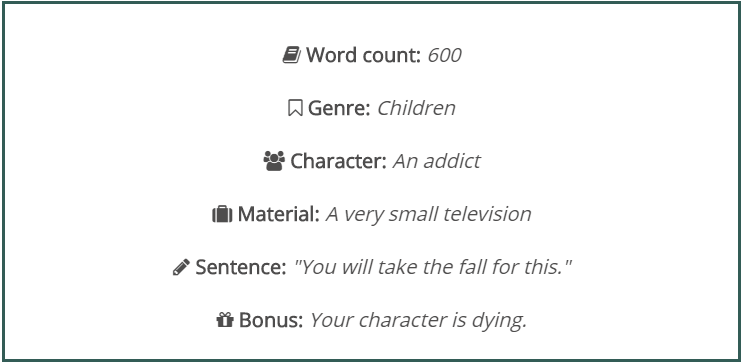Click the text Your character is dying
The height and width of the screenshot is (364, 745).
pos(419,320)
